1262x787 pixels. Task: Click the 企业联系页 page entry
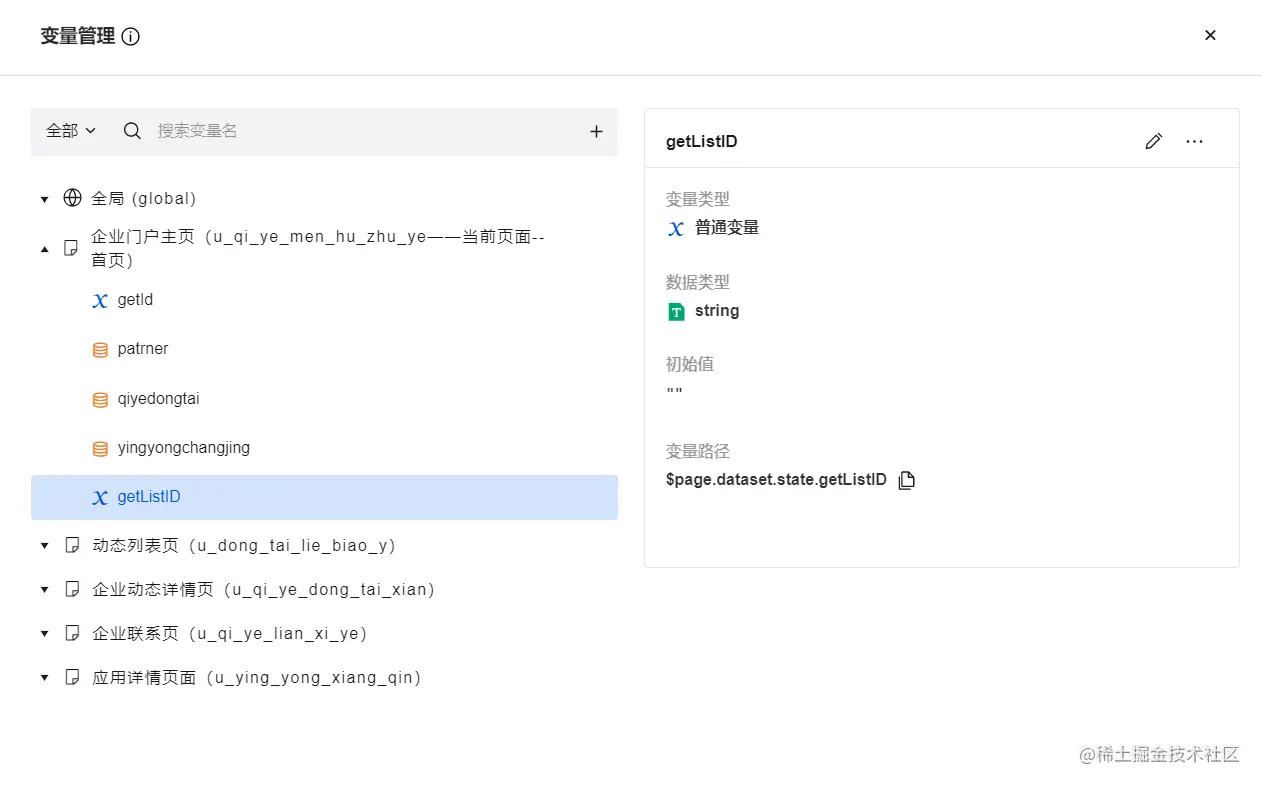tap(230, 634)
